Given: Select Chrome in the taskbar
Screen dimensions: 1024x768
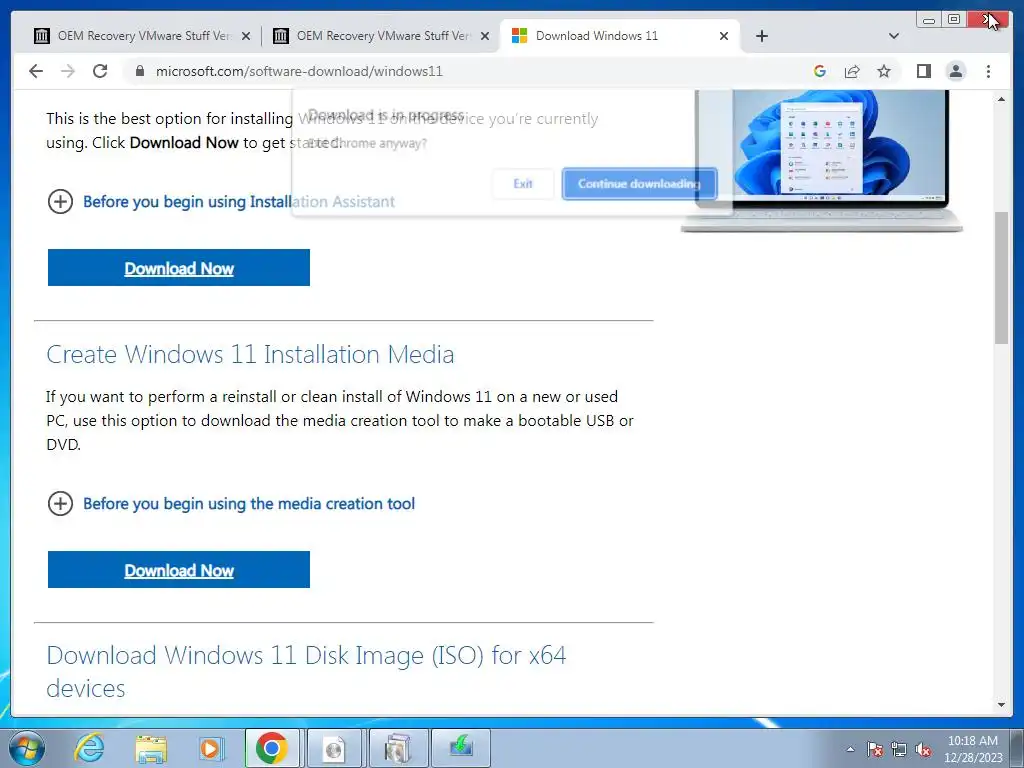Looking at the screenshot, I should [272, 748].
